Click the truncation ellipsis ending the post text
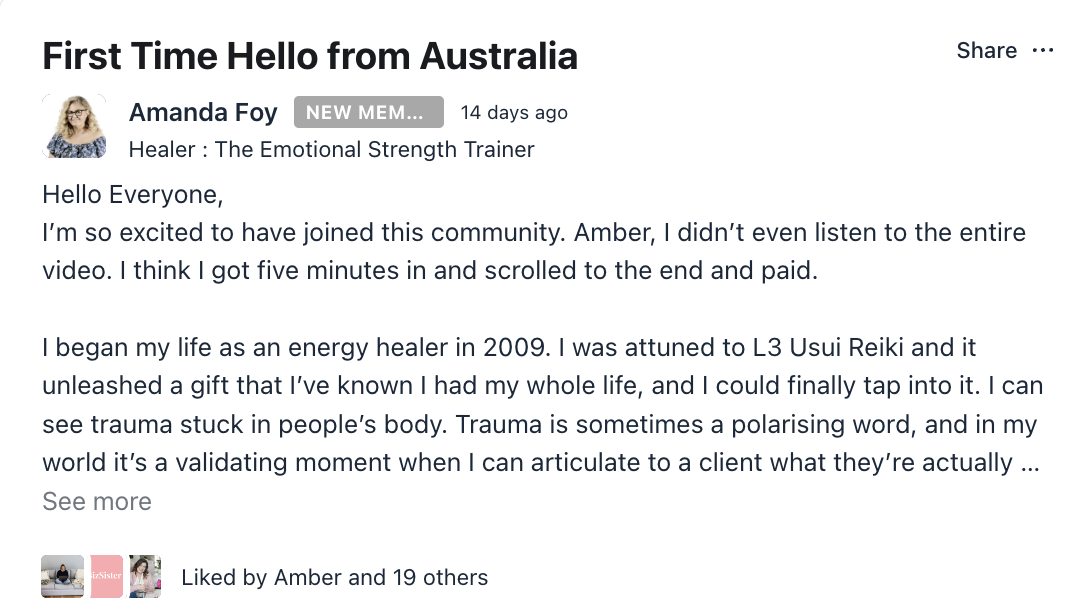 (1031, 464)
